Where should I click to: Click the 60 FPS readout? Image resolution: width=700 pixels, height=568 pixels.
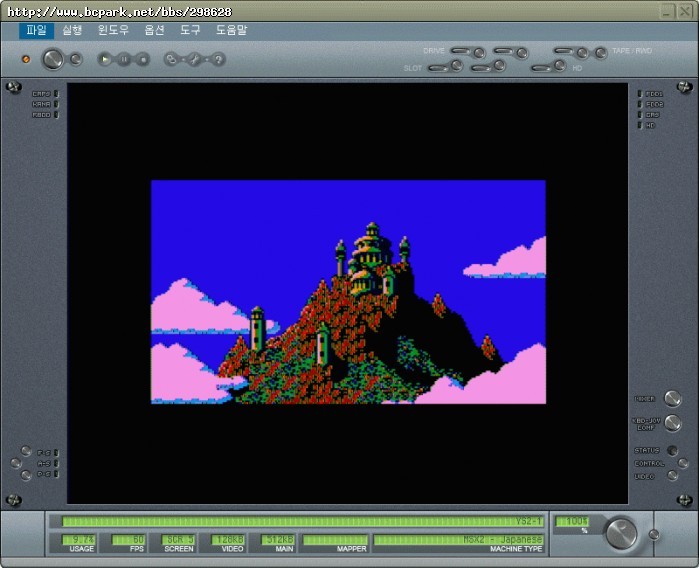(x=129, y=540)
